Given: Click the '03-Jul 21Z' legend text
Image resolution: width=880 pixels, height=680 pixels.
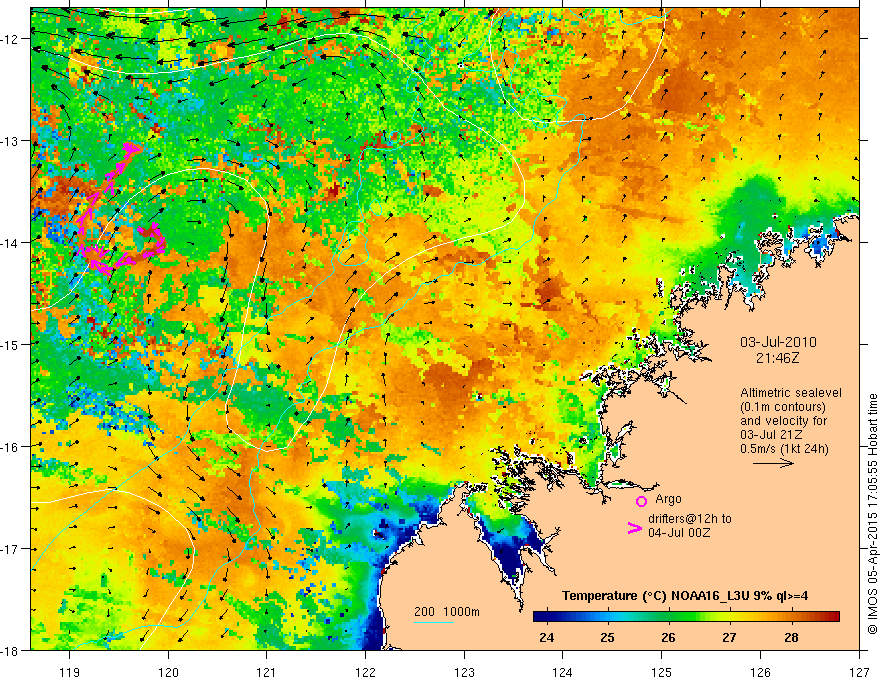Looking at the screenshot, I should (771, 435).
